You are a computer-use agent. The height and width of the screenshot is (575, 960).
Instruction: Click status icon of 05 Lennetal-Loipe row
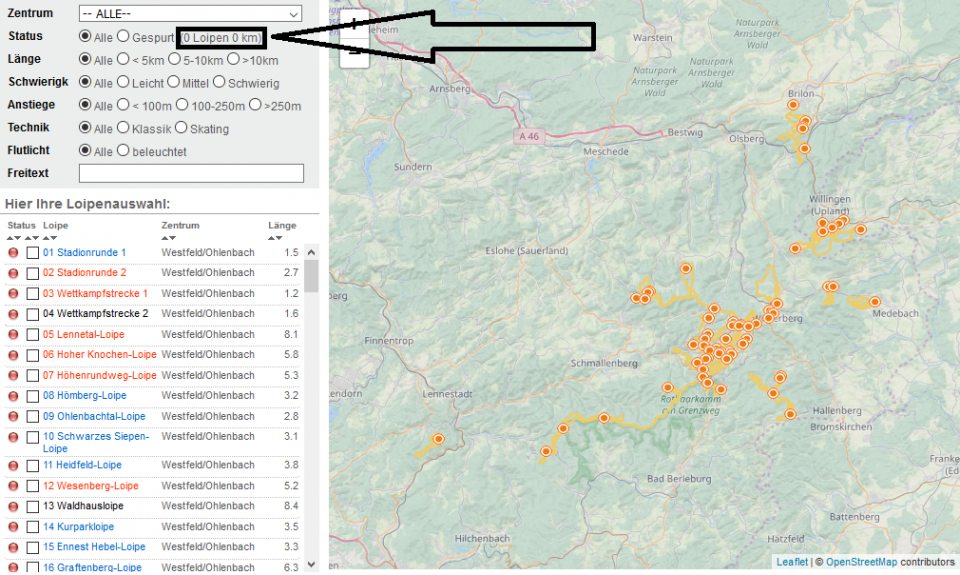point(14,334)
